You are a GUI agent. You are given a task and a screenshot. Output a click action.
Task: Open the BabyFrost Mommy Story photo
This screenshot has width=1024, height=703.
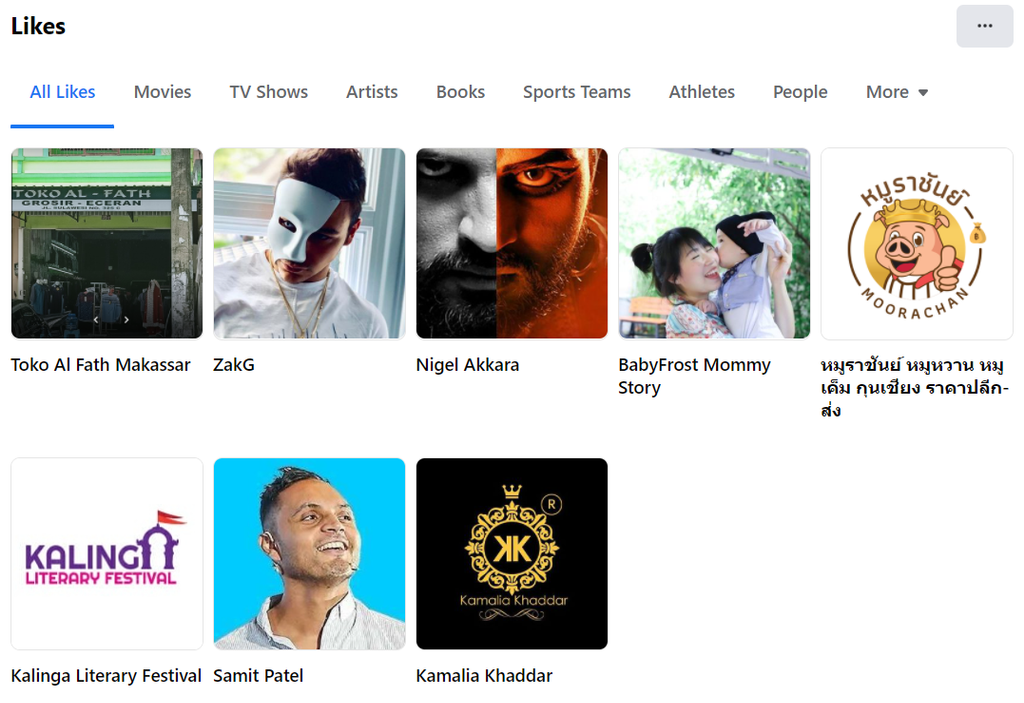click(714, 243)
